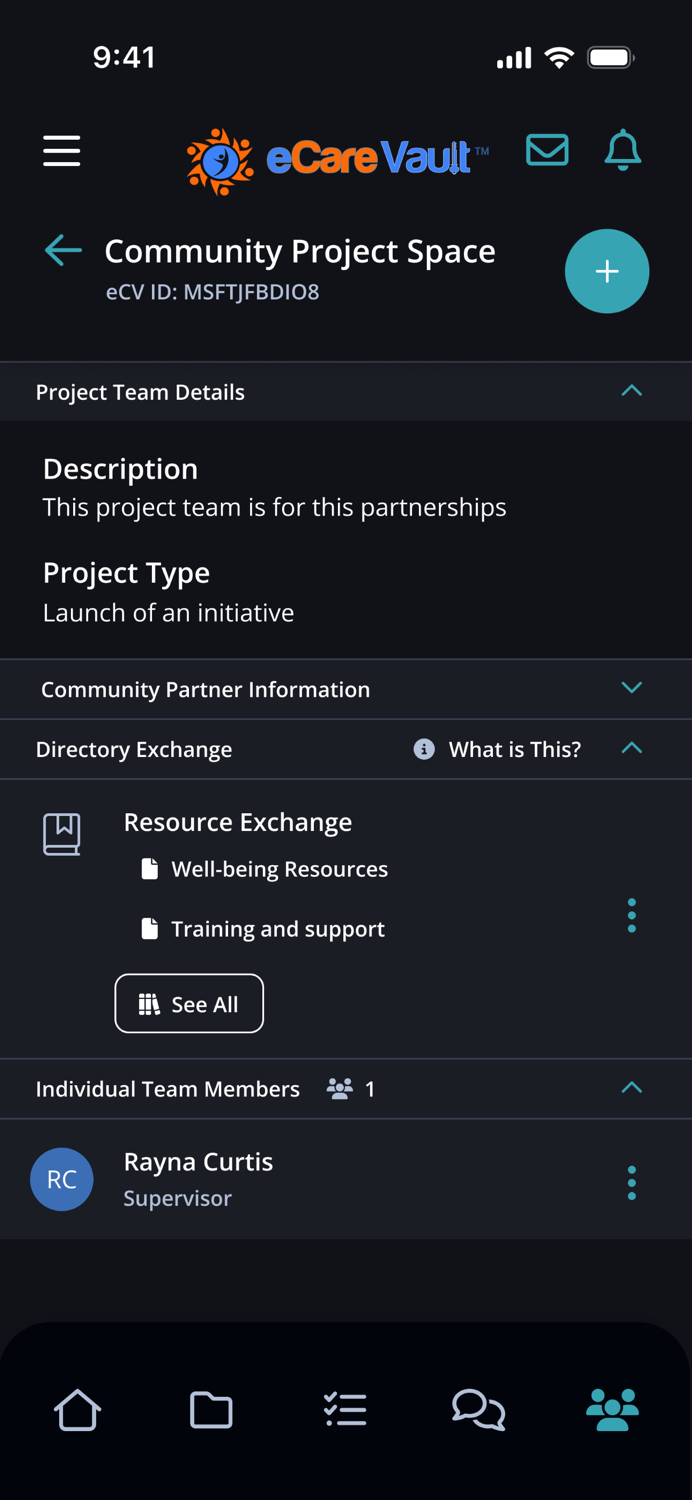Open the Resource Exchange bookmark icon
The width and height of the screenshot is (692, 1500).
[x=62, y=832]
